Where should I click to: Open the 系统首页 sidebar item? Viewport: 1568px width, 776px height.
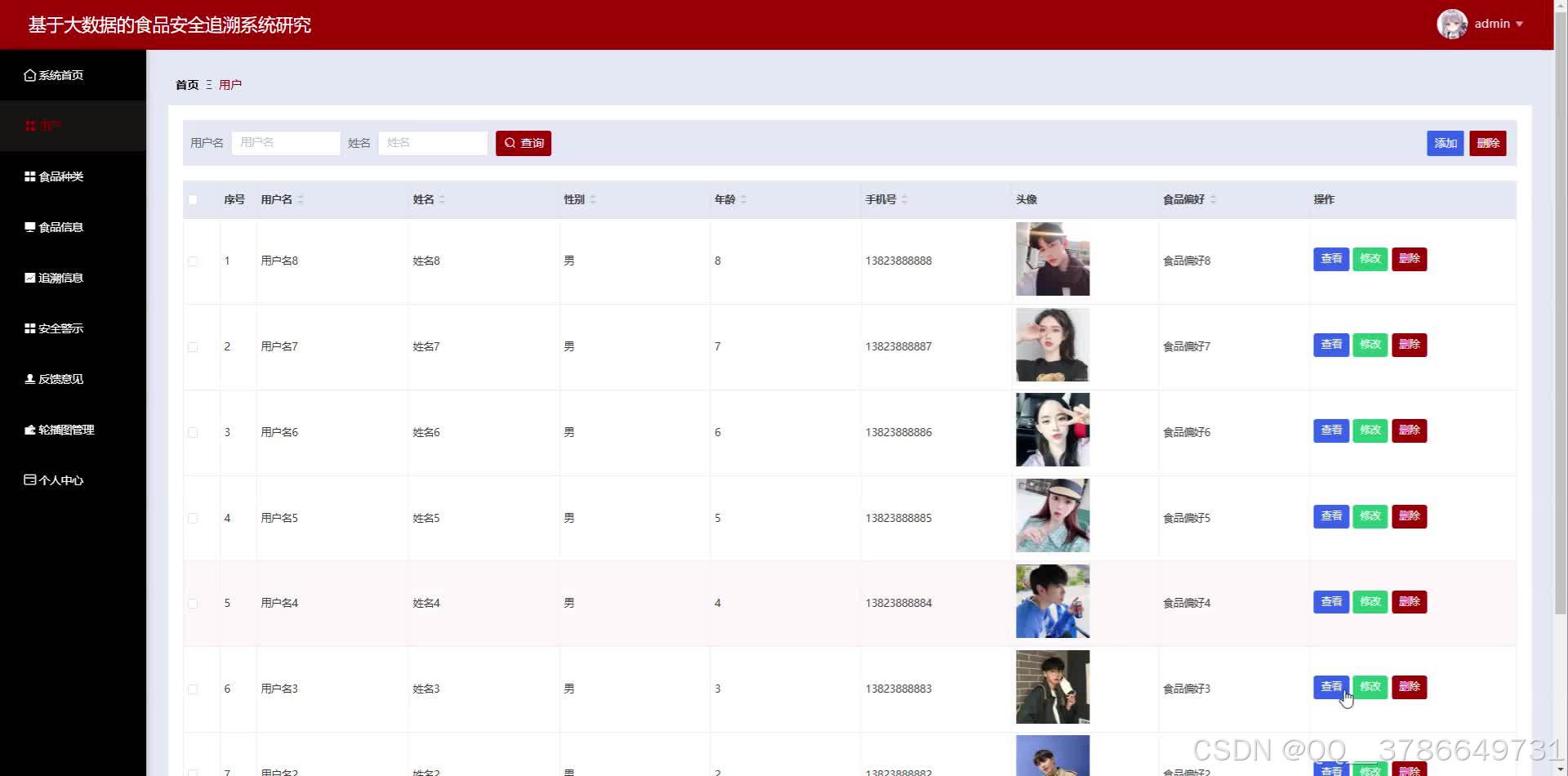pyautogui.click(x=73, y=75)
